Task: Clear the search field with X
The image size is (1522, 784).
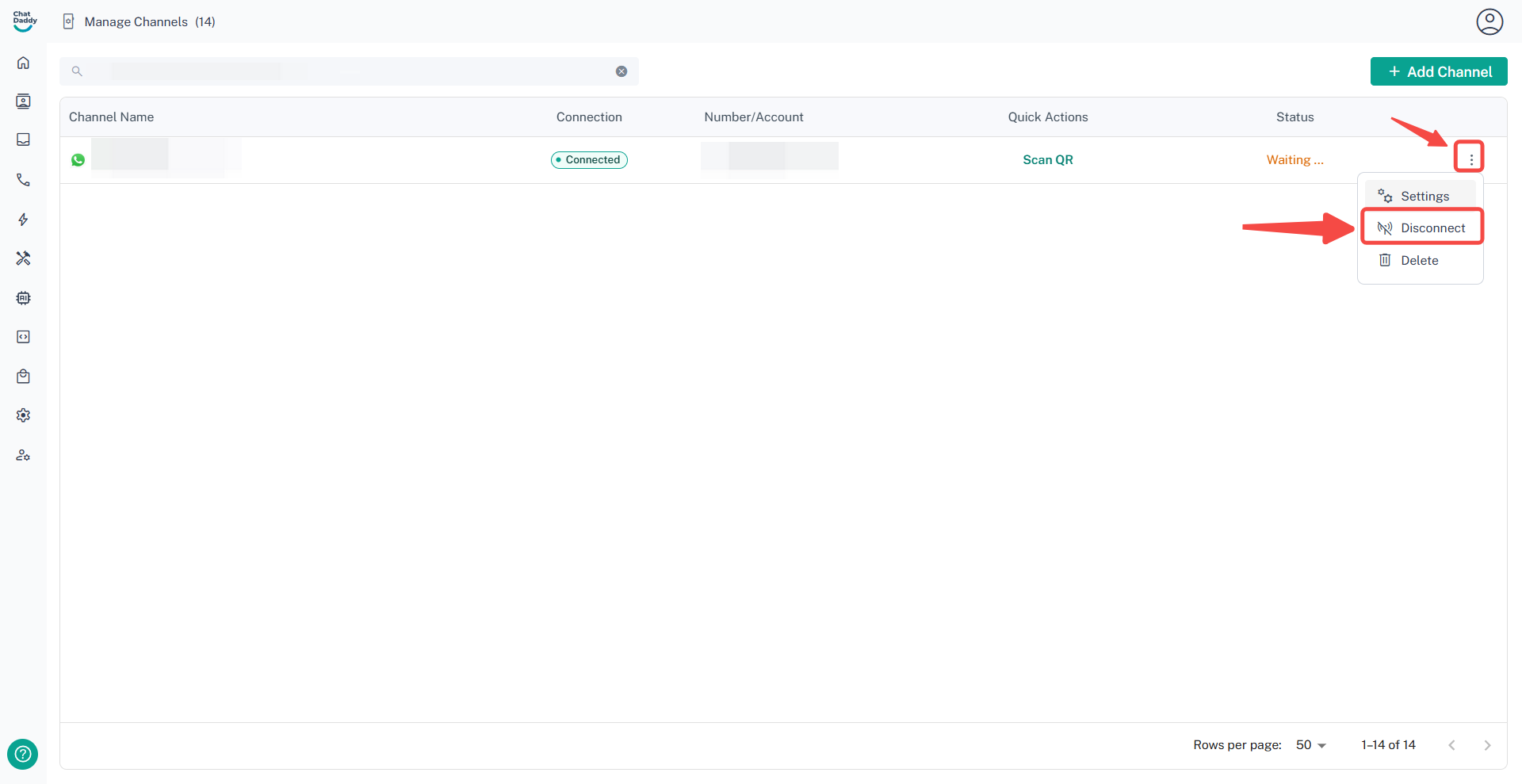Action: tap(621, 71)
